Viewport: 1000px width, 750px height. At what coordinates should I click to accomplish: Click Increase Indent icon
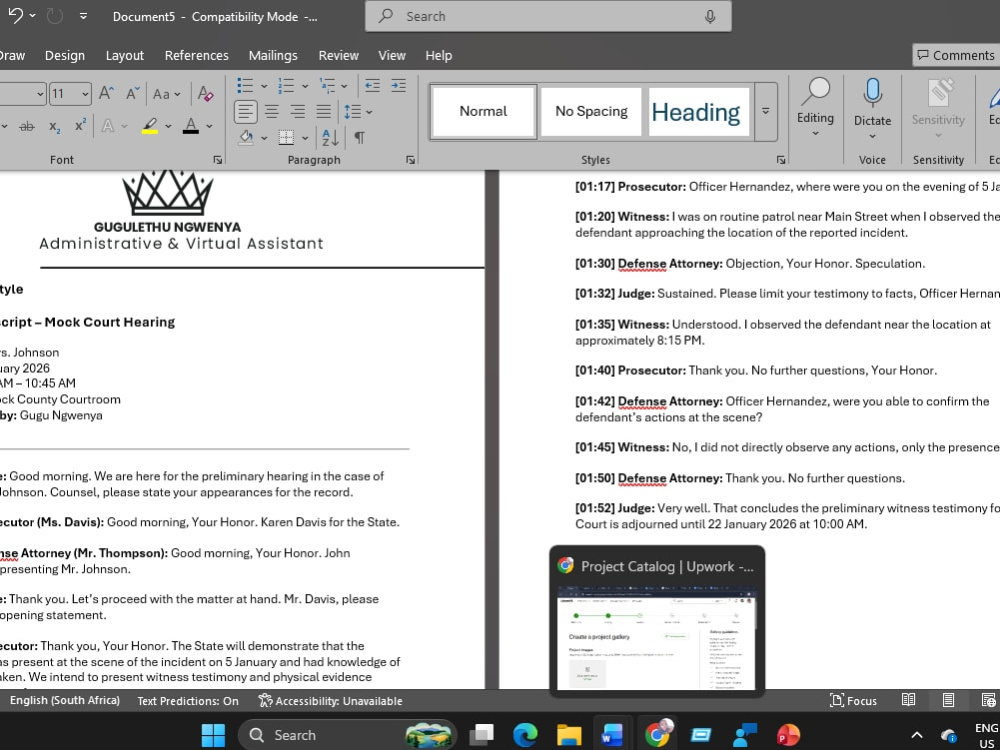(x=399, y=85)
